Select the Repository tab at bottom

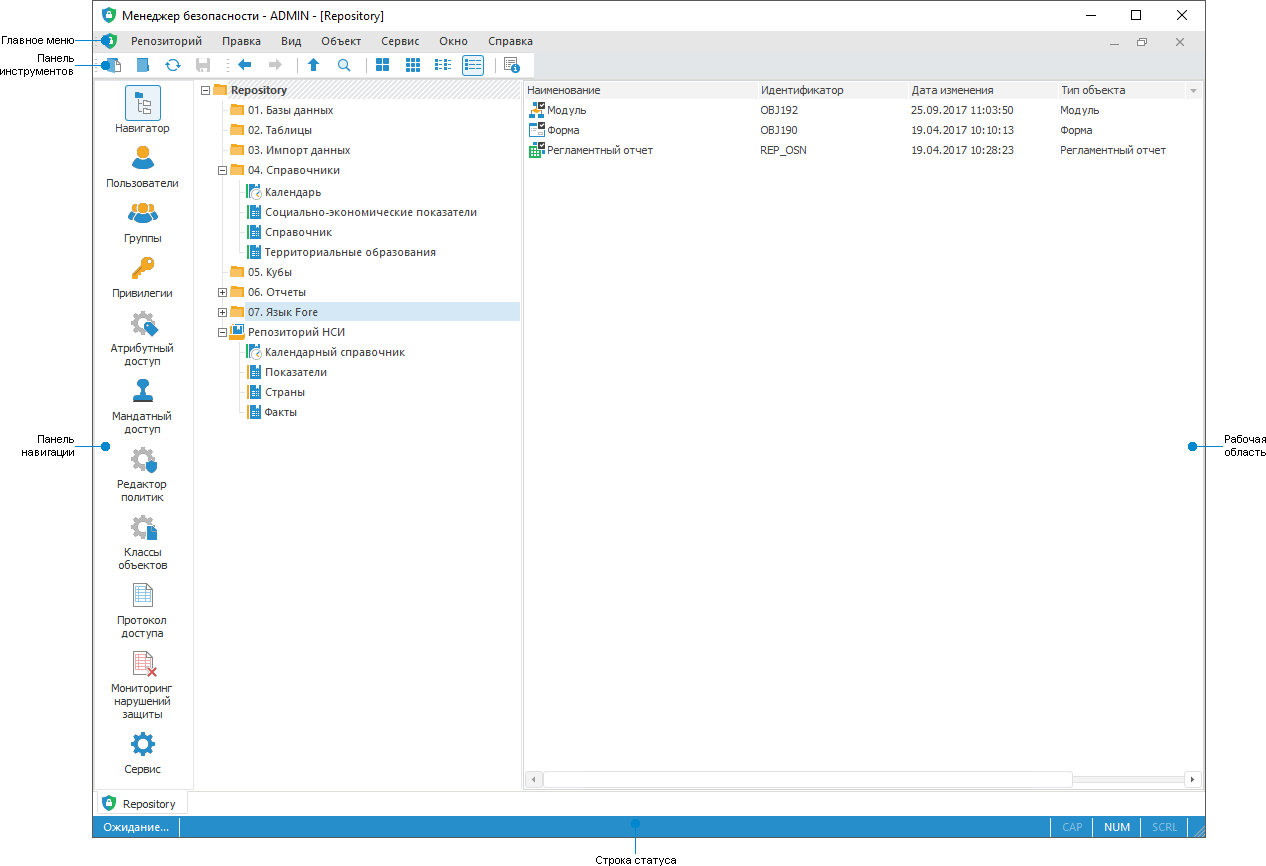[141, 803]
